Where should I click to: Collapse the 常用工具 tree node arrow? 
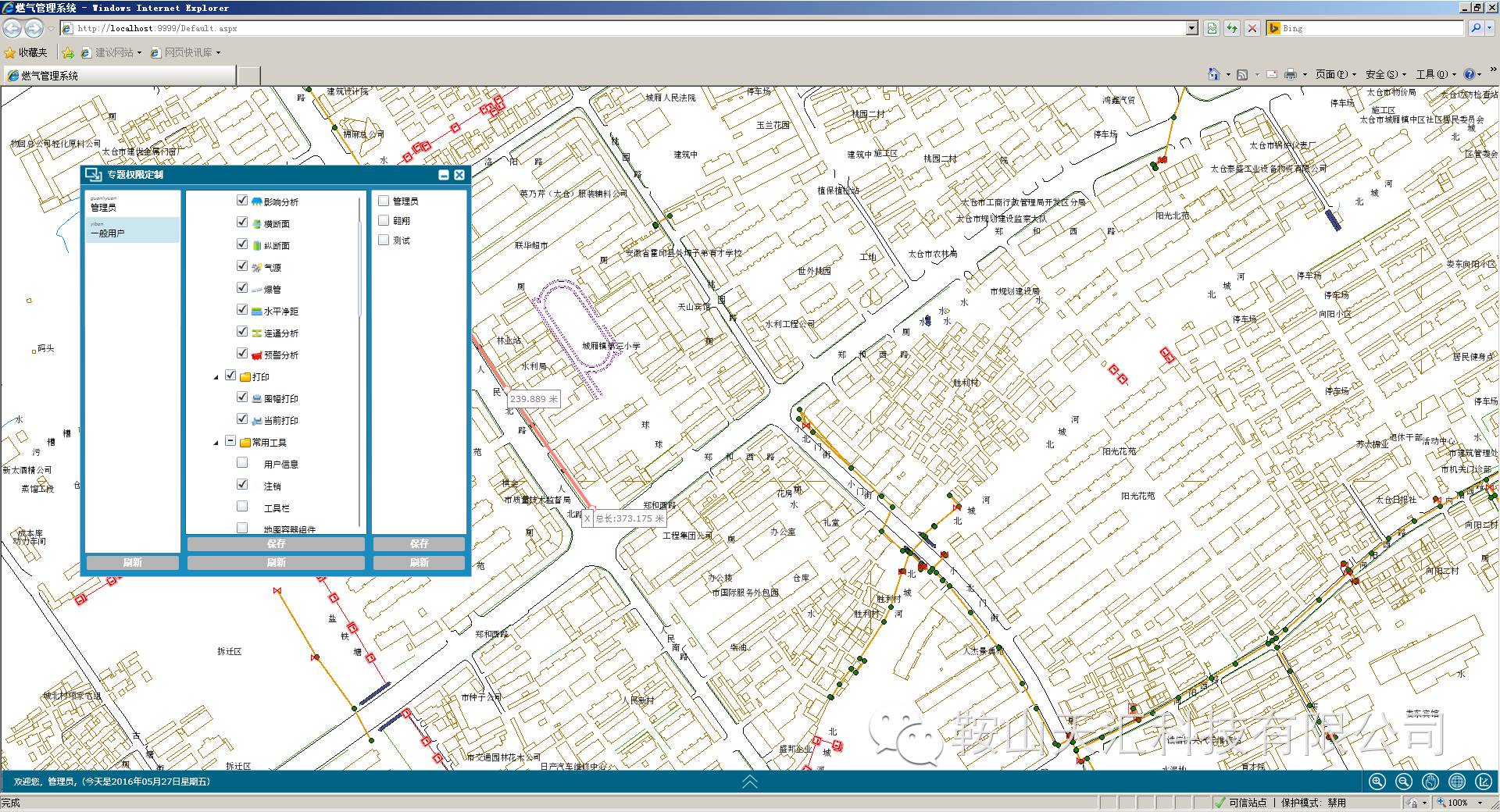click(216, 443)
